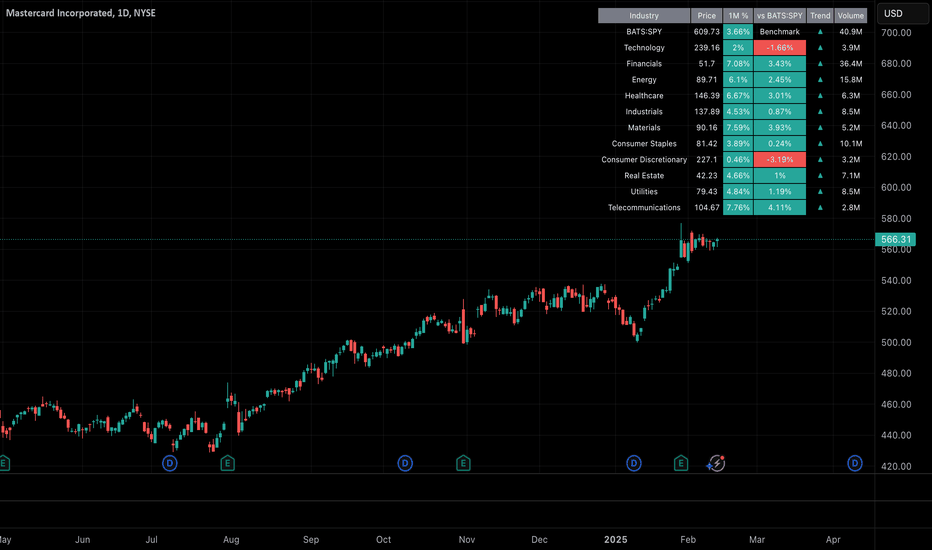Click the 1M % column header
The height and width of the screenshot is (550, 932).
(738, 16)
